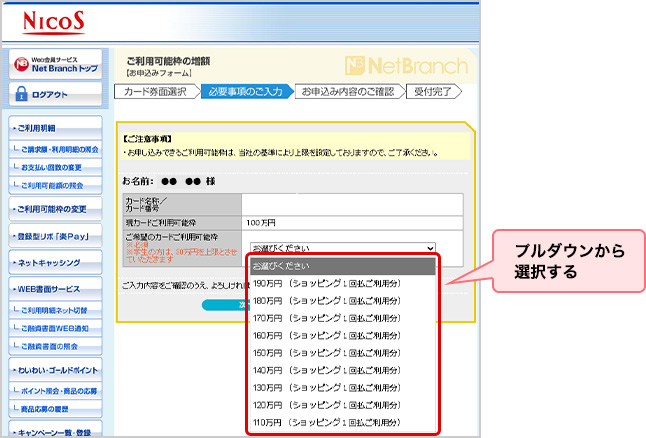Click the 受付完了 step
Image resolution: width=646 pixels, height=438 pixels.
(433, 91)
